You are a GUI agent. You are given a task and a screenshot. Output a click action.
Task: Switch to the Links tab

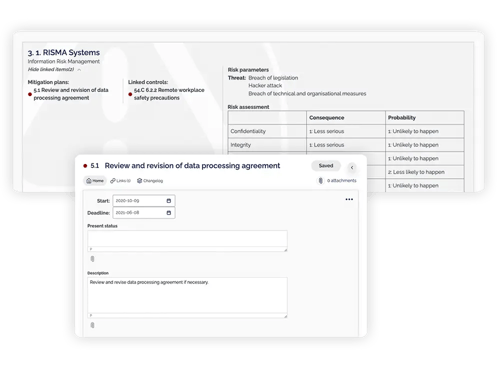click(120, 181)
